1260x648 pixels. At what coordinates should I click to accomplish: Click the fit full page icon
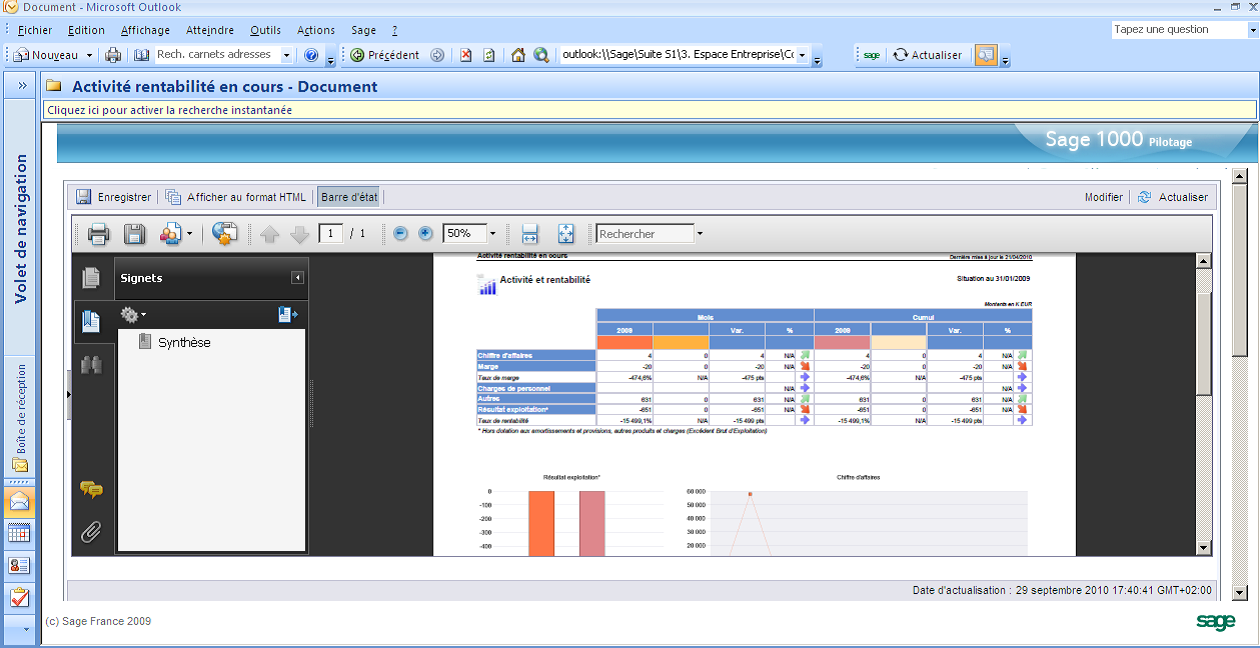[x=566, y=234]
